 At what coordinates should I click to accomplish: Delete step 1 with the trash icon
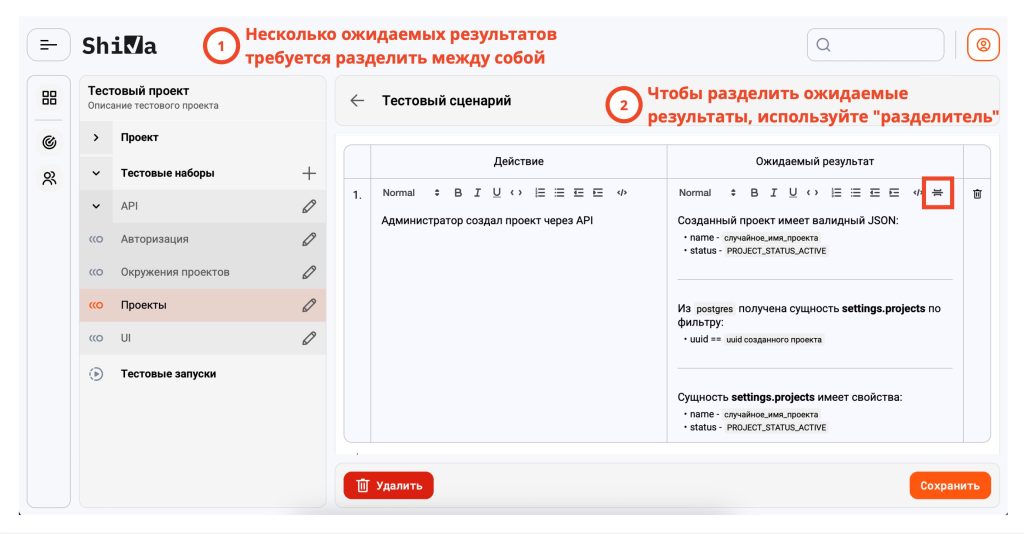pyautogui.click(x=977, y=193)
